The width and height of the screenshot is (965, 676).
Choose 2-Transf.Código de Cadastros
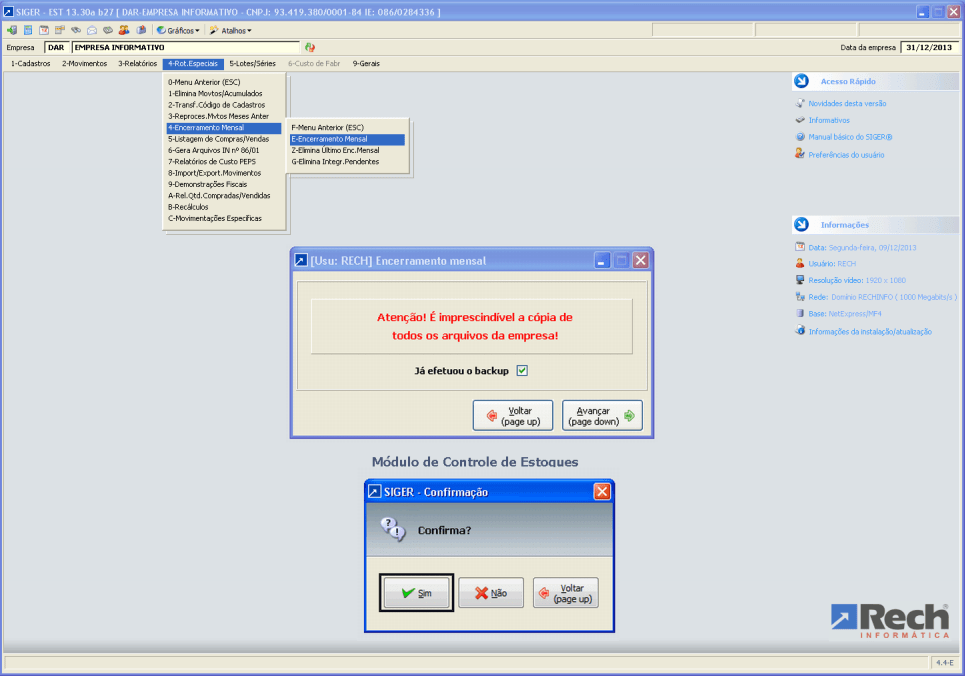click(224, 105)
